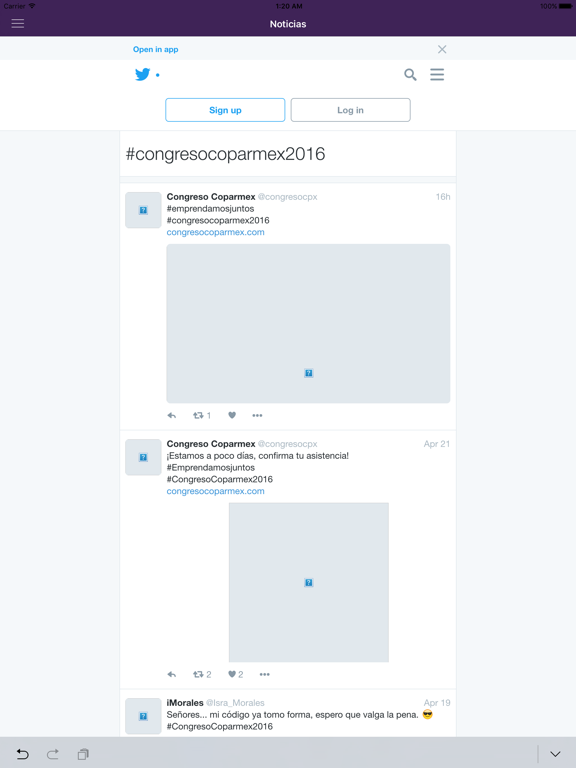Collapse bottom toolbar with chevron
The image size is (576, 768).
tap(555, 754)
